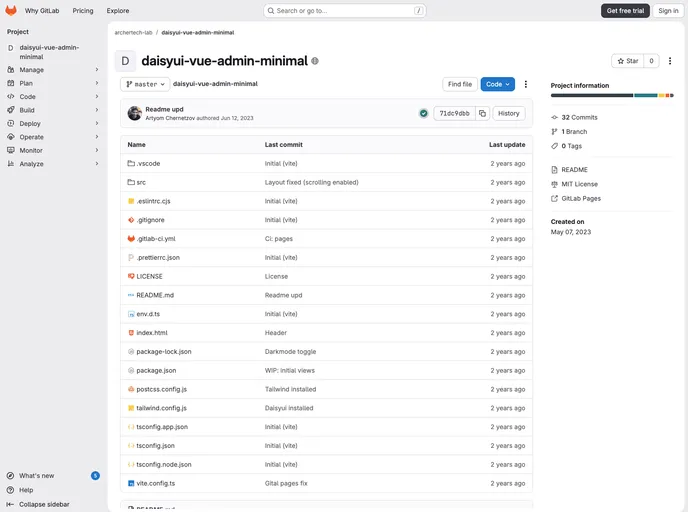
Task: Select Deploy in the sidebar
Action: point(53,123)
